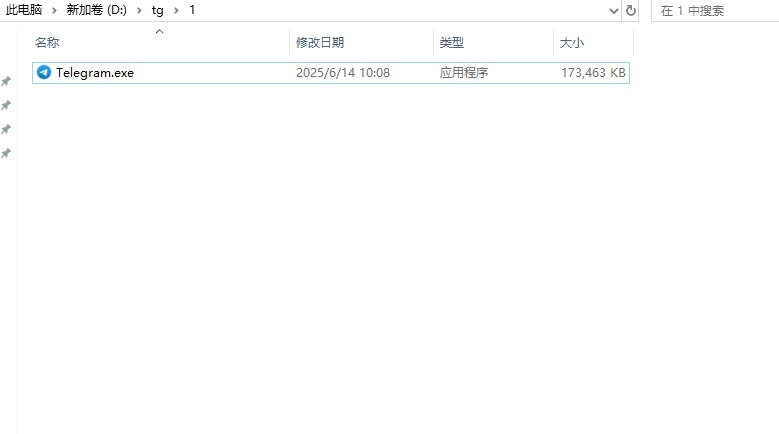Expand the chevron after tg breadcrumb

(x=176, y=10)
